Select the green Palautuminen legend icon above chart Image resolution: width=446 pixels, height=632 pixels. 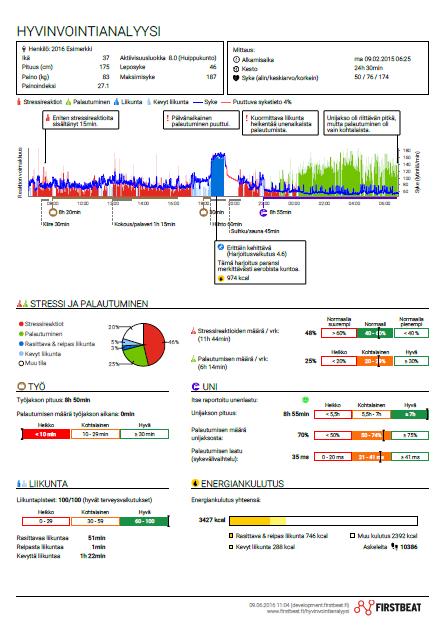click(68, 102)
